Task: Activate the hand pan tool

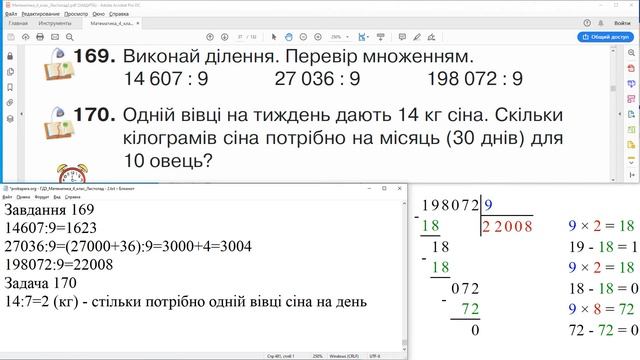Action: (x=289, y=37)
